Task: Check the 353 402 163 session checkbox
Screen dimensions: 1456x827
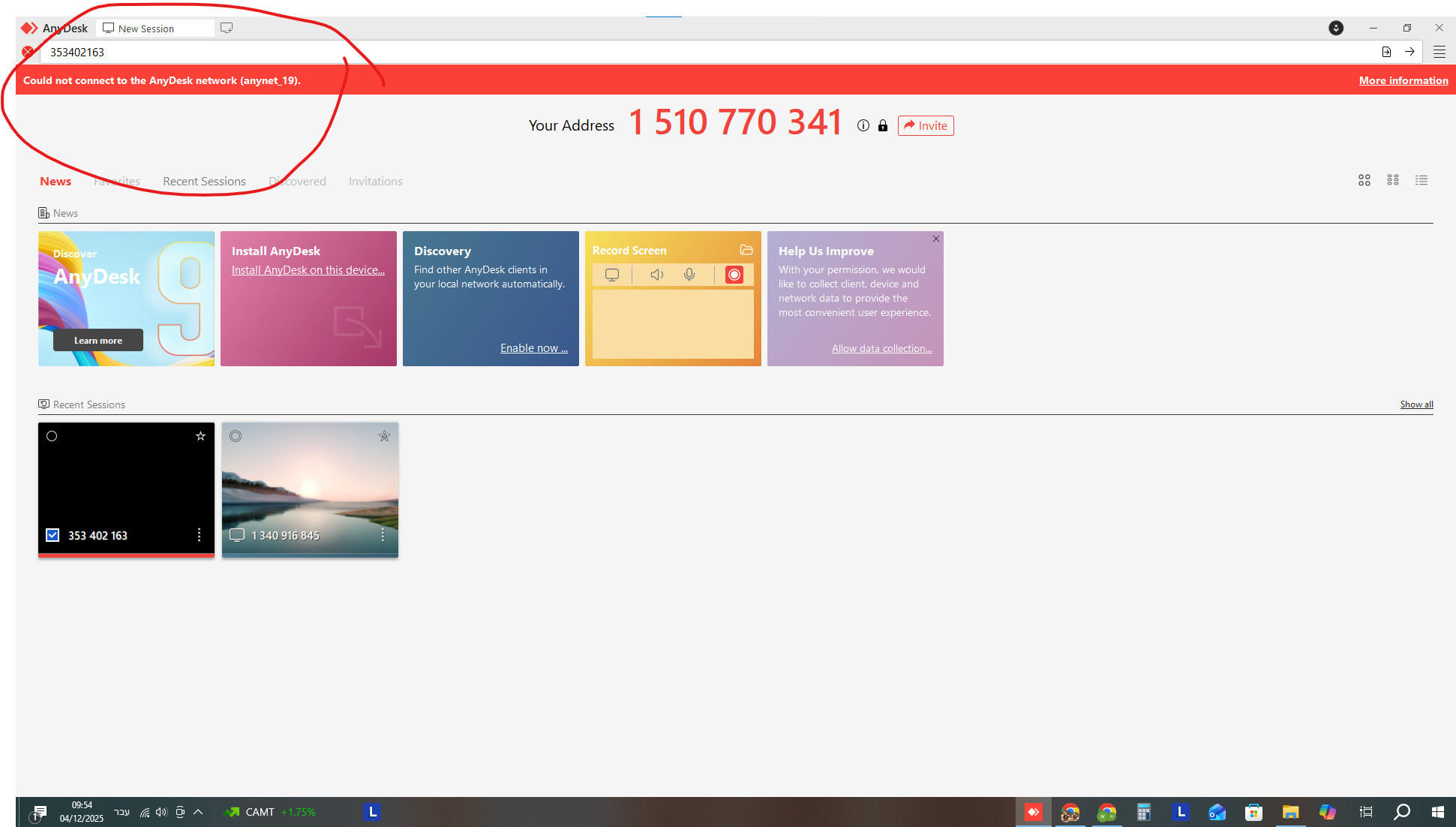Action: coord(53,535)
